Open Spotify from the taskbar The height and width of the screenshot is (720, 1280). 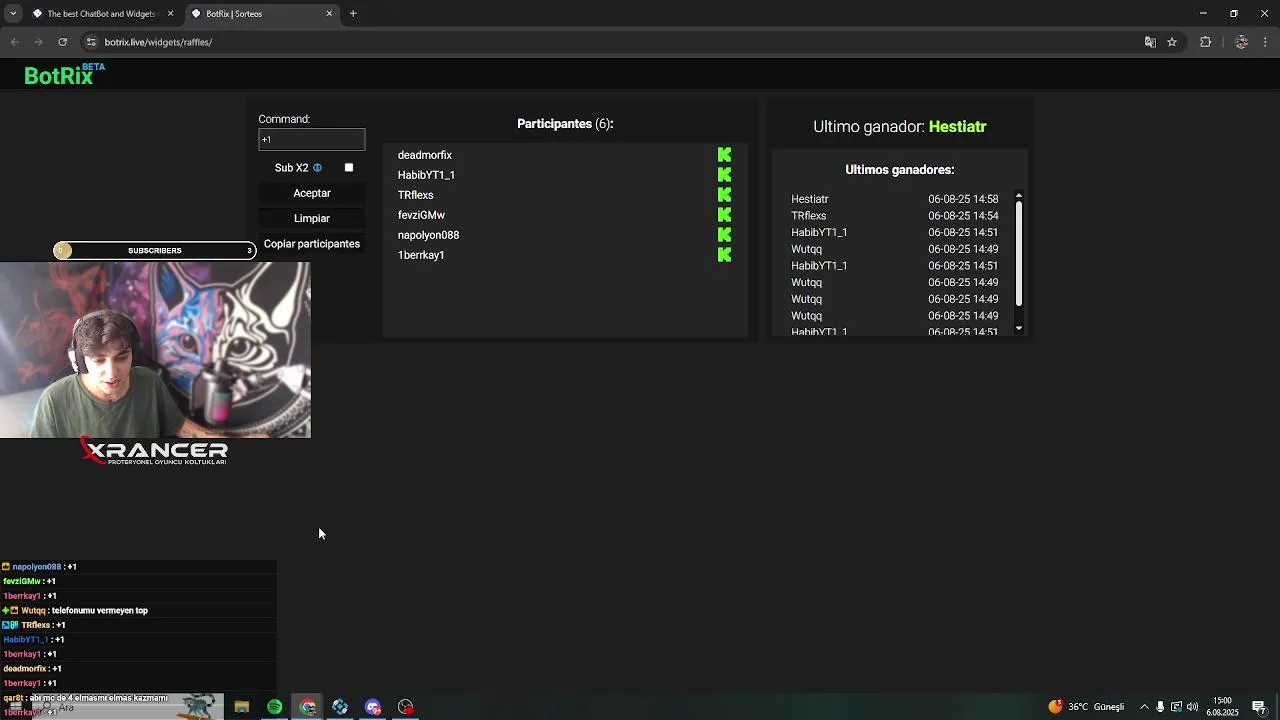coord(274,707)
